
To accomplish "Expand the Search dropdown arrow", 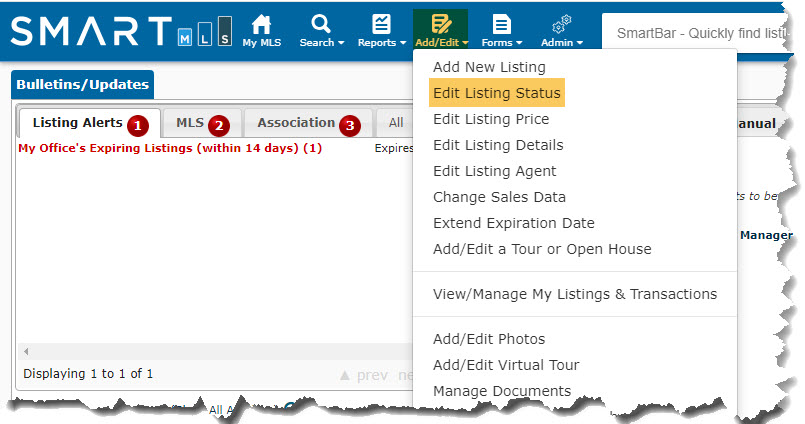I will pyautogui.click(x=341, y=43).
